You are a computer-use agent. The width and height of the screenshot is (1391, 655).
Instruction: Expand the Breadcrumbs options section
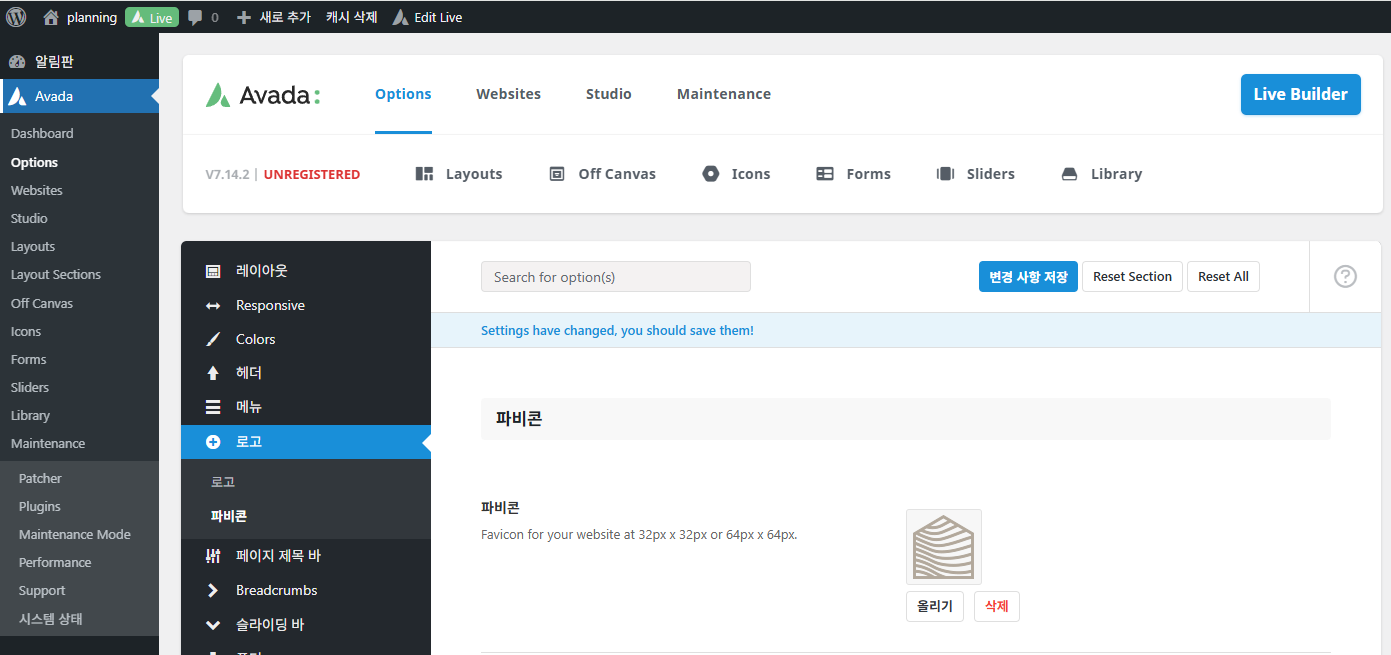(276, 590)
